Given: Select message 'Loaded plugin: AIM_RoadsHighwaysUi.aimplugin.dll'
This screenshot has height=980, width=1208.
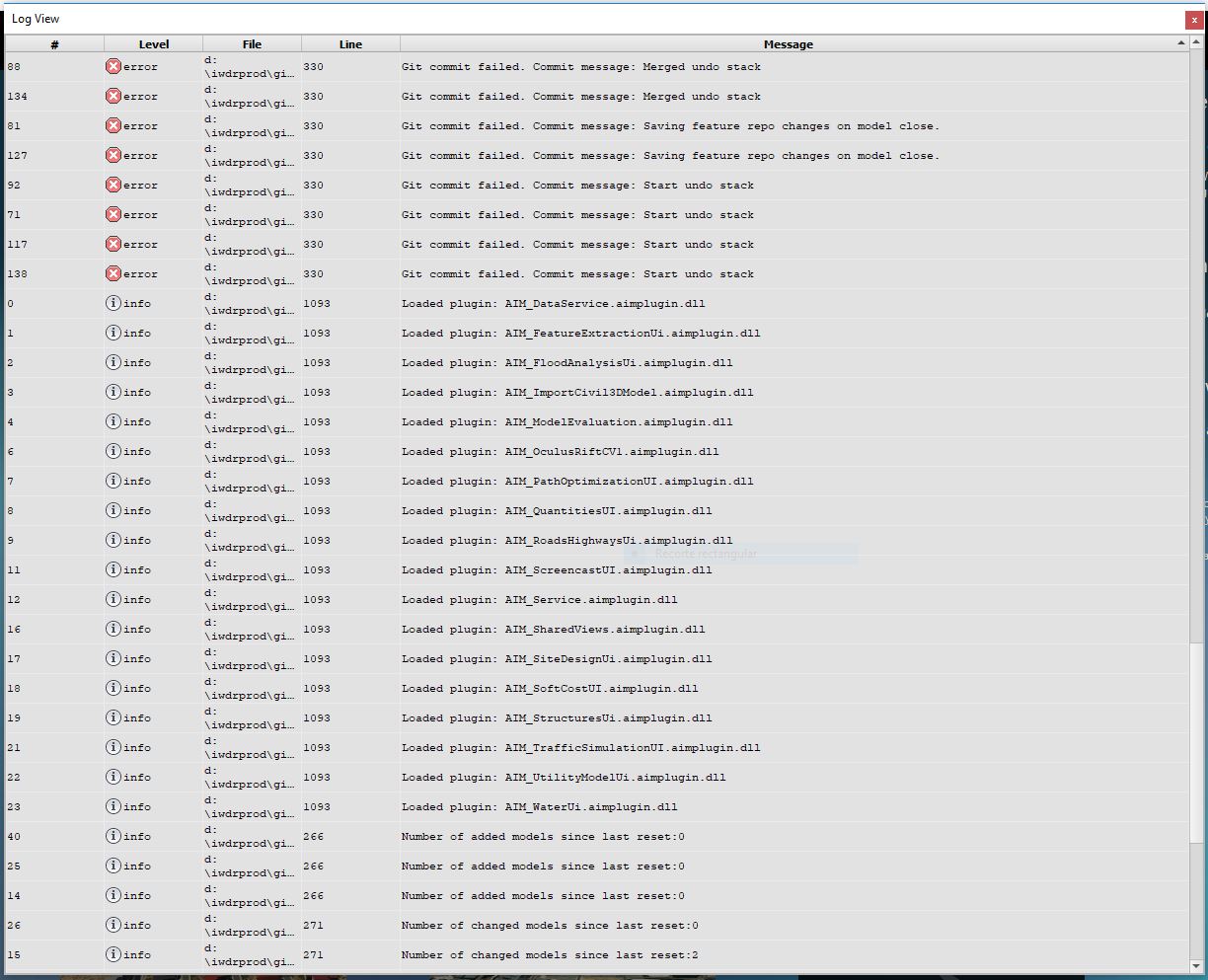Looking at the screenshot, I should (x=567, y=540).
